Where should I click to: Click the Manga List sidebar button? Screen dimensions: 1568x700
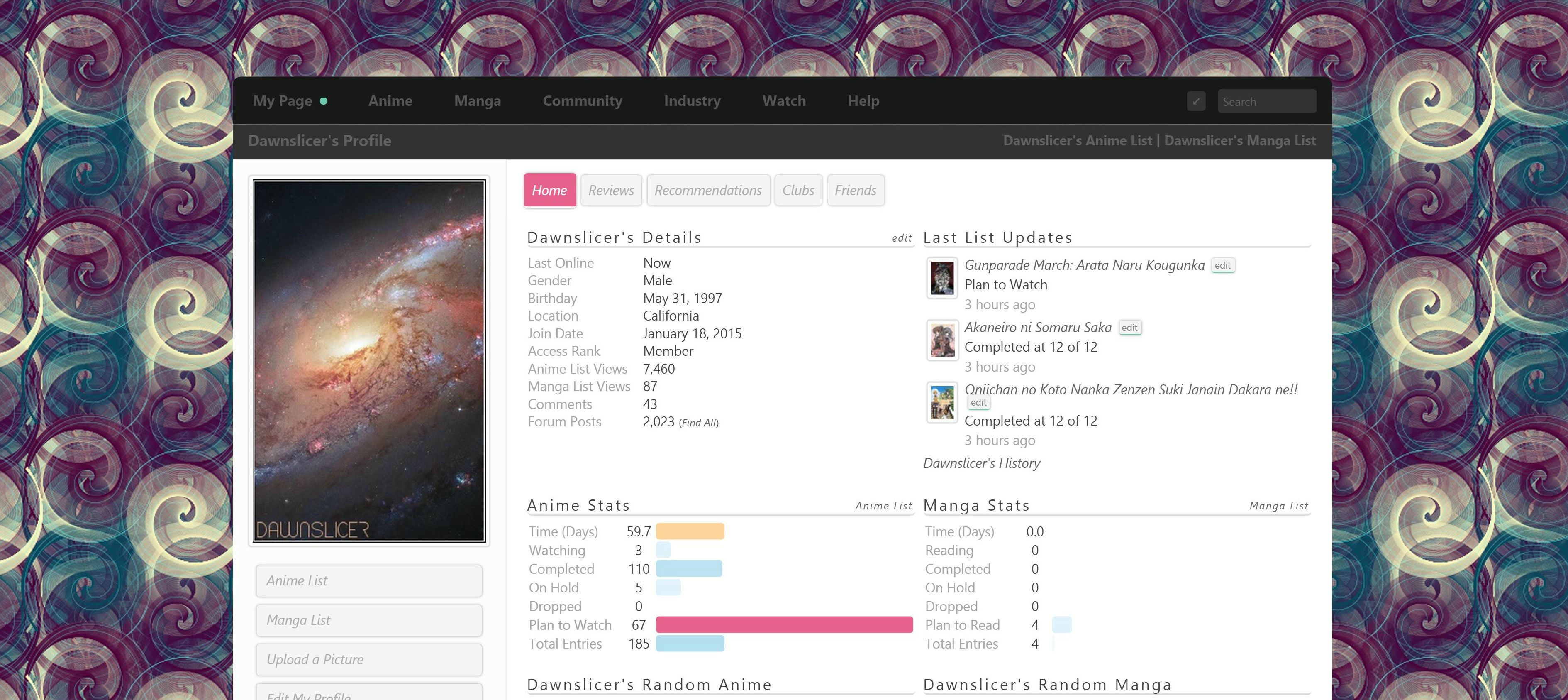[x=369, y=620]
